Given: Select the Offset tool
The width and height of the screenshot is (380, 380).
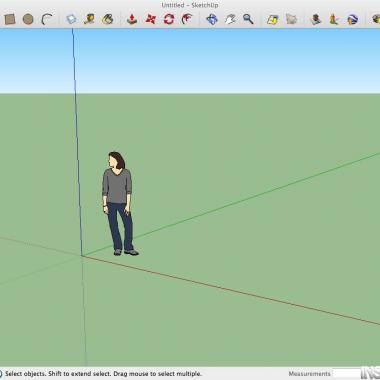Looking at the screenshot, I should pos(187,19).
